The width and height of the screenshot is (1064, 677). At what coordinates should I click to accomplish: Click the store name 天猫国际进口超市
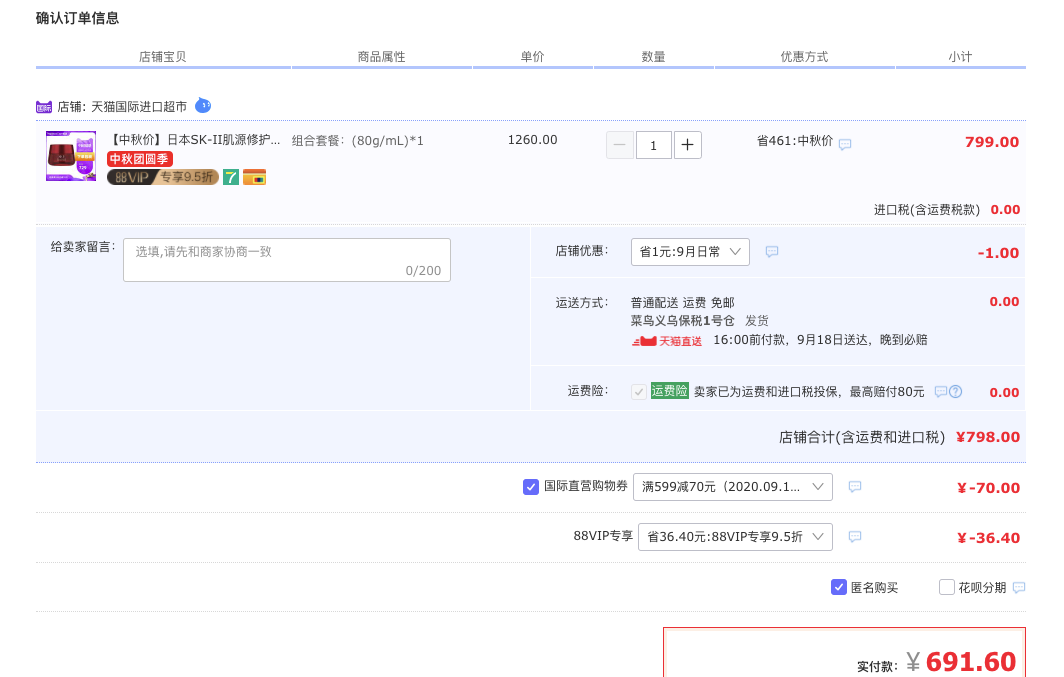pyautogui.click(x=139, y=107)
